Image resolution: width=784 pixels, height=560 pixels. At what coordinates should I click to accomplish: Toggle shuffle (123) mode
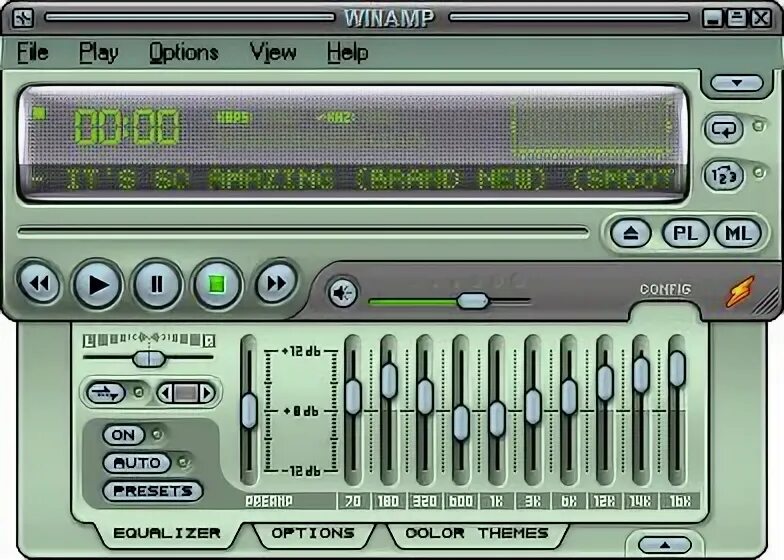click(x=724, y=176)
